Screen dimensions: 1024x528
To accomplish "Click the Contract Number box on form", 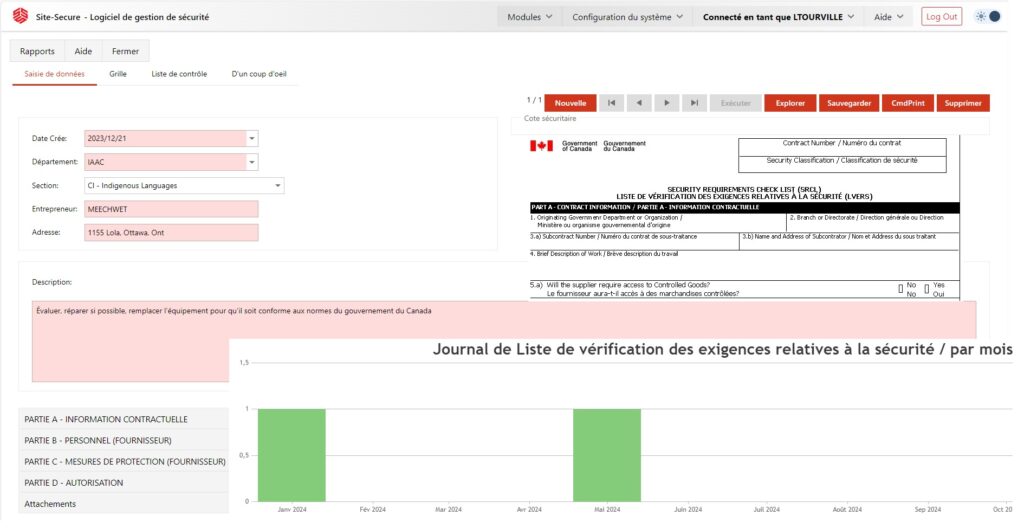I will pyautogui.click(x=842, y=146).
